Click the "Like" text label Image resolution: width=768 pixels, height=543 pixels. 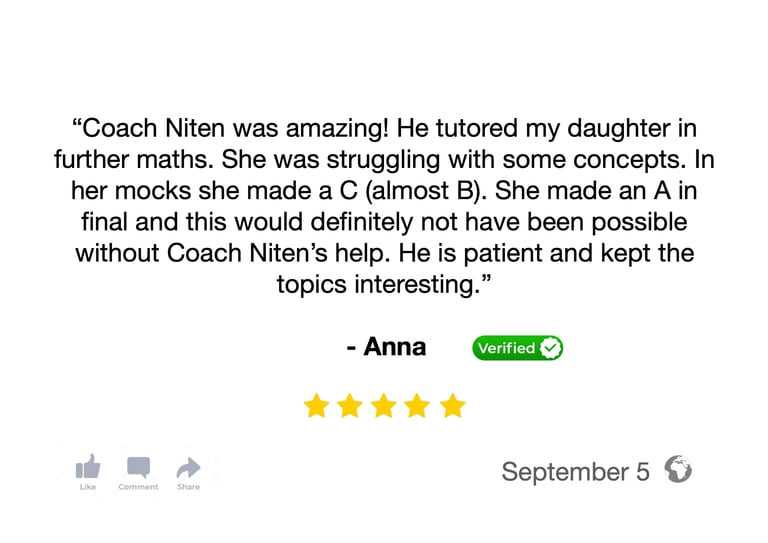(88, 487)
